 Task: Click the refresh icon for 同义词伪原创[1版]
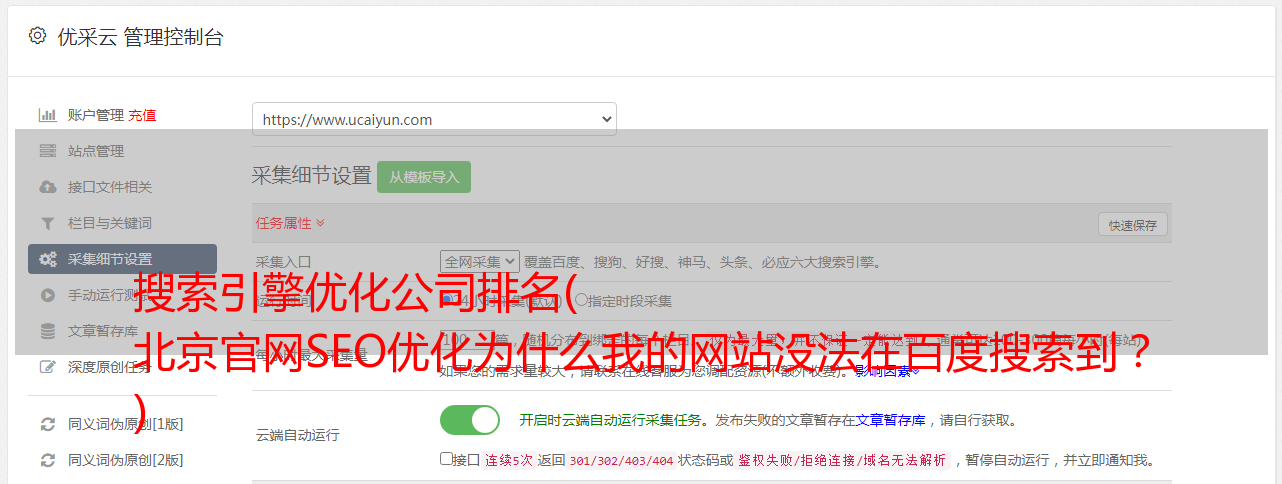[x=47, y=424]
